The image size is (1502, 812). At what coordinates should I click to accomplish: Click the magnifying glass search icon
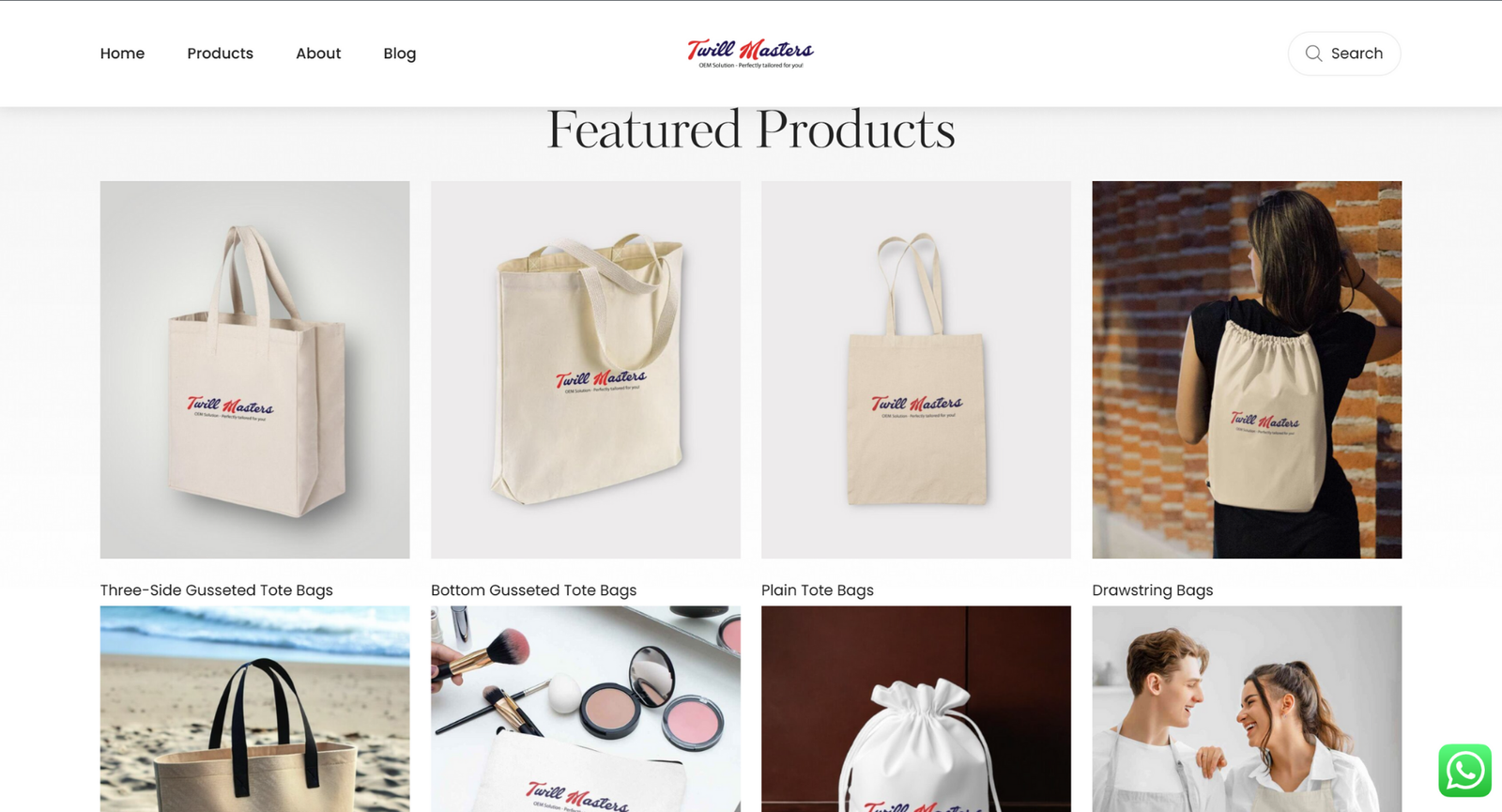pos(1313,54)
